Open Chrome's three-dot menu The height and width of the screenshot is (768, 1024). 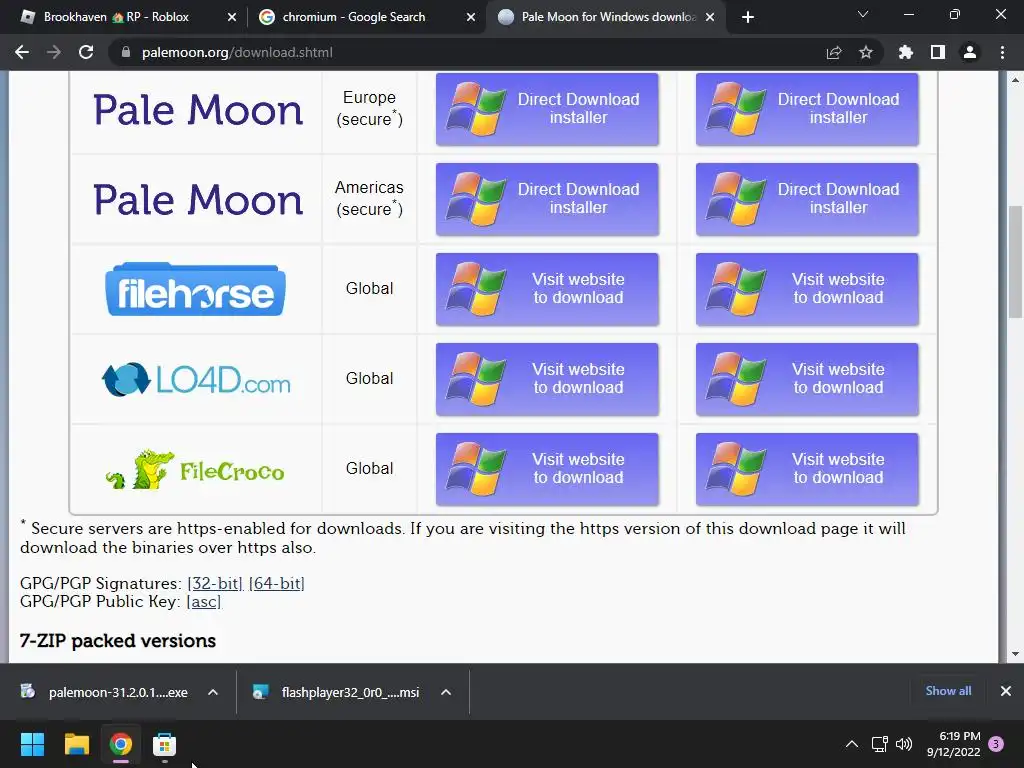point(1002,52)
